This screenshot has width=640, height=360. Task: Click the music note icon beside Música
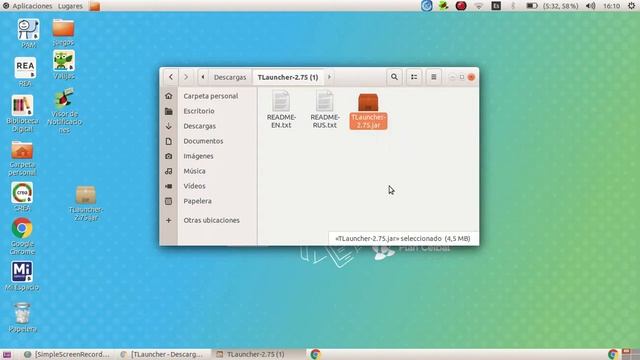coord(169,171)
